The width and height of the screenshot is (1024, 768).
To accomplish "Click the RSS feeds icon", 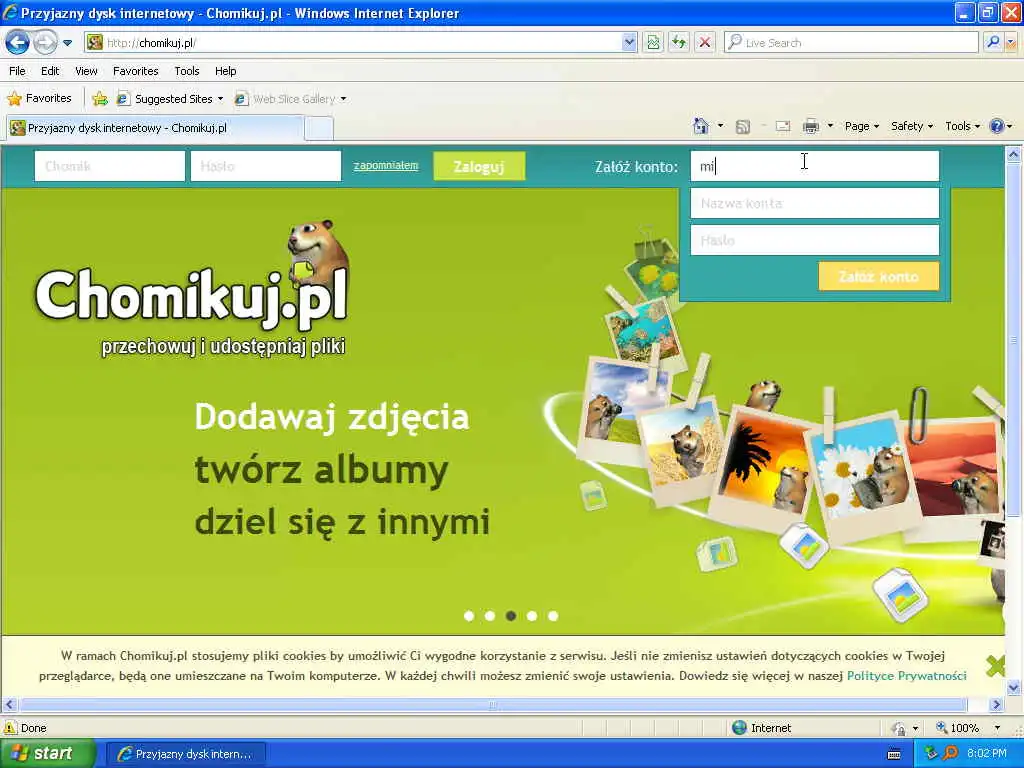I will pyautogui.click(x=743, y=127).
